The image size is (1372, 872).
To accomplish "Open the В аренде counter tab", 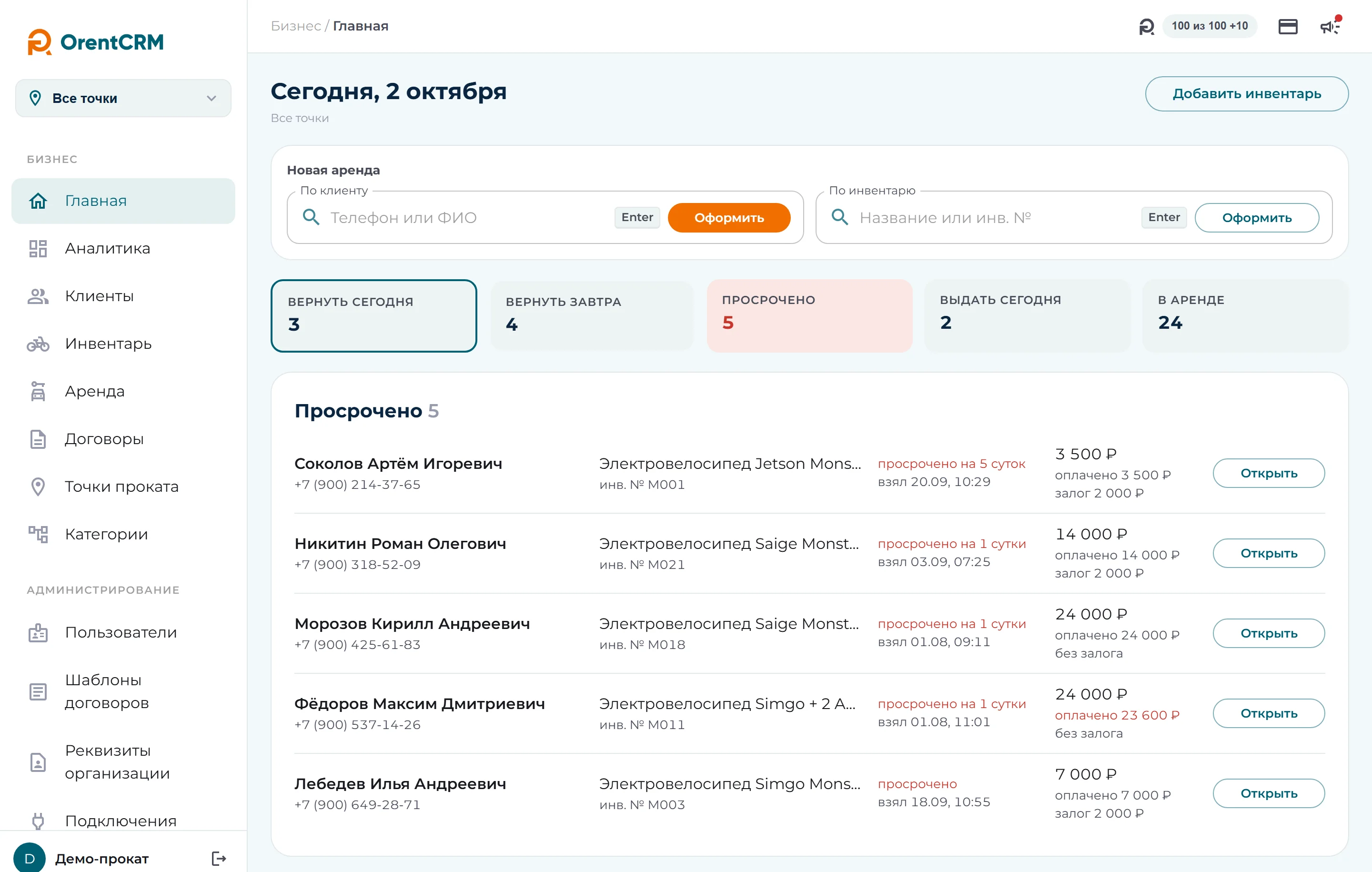I will (1245, 316).
